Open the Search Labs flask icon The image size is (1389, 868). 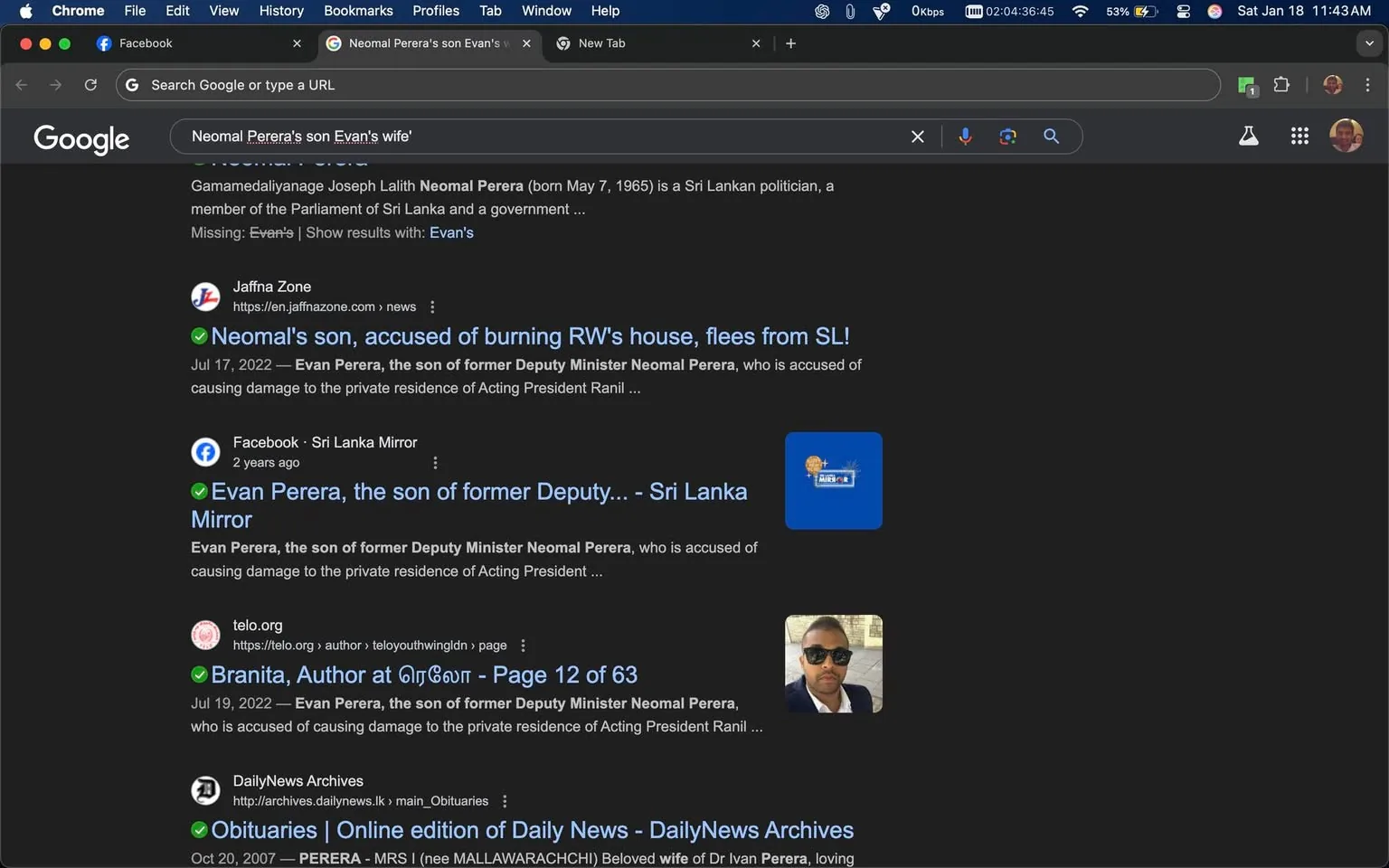point(1249,136)
